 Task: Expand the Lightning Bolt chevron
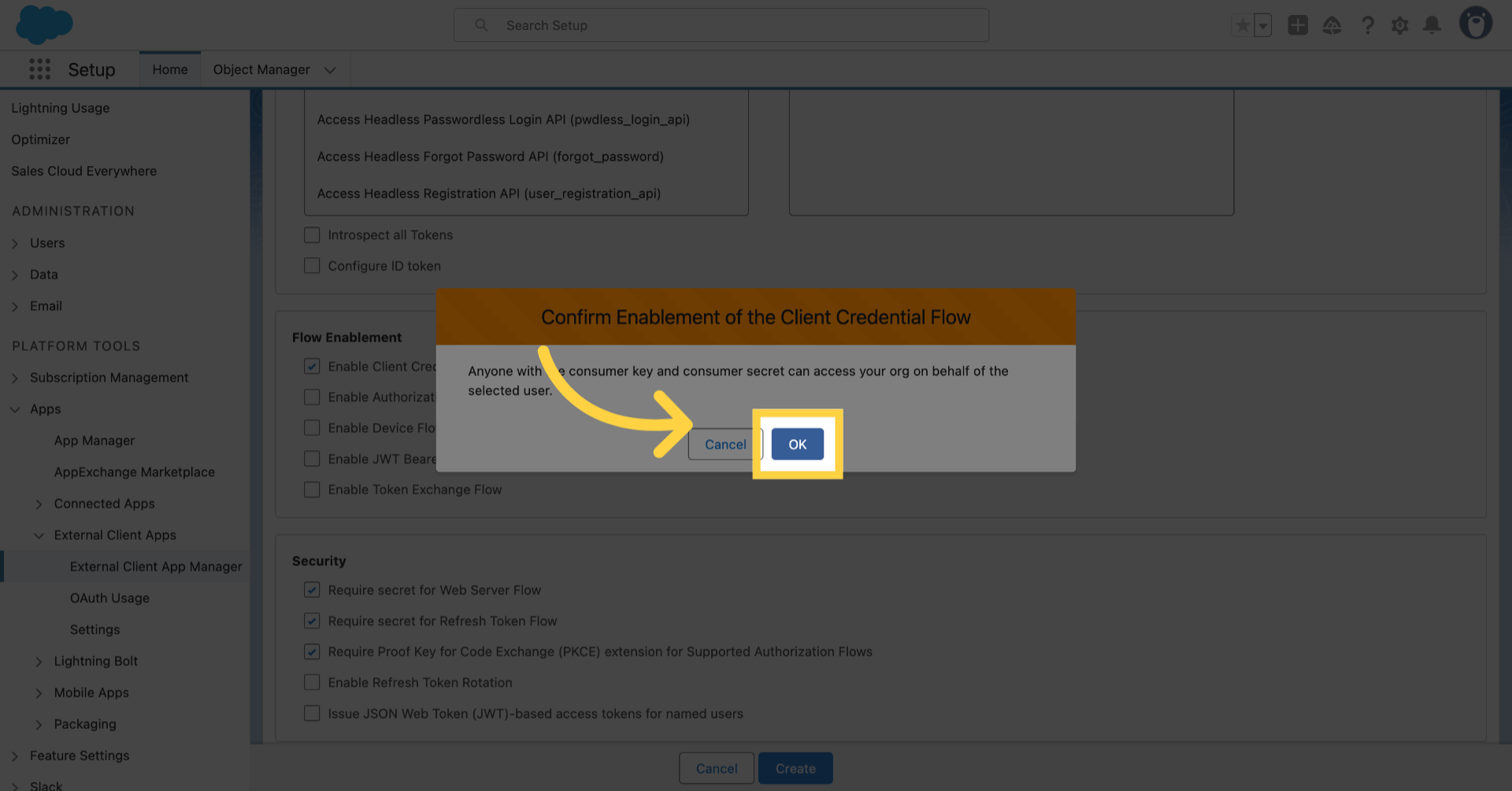click(x=39, y=662)
